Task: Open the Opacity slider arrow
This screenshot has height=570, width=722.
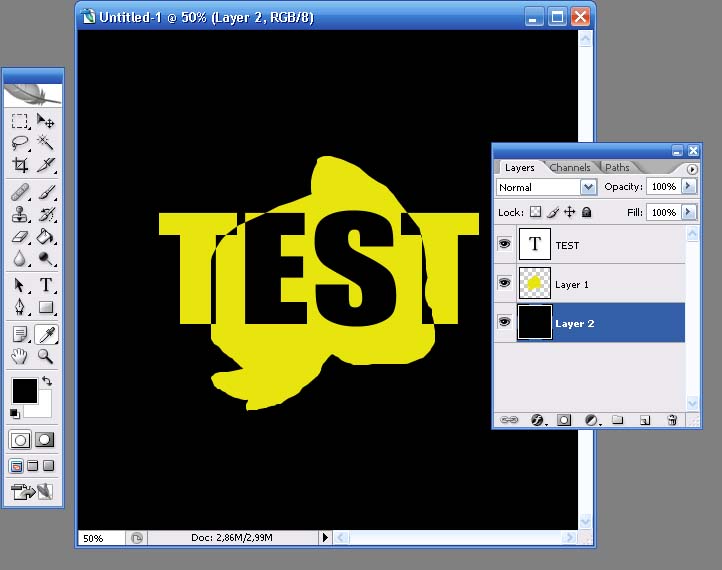Action: 689,186
